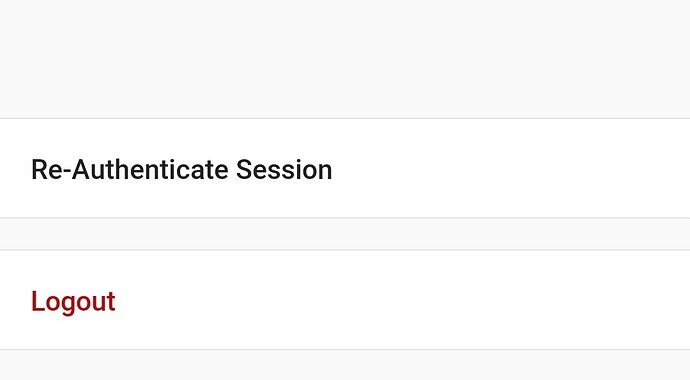Tap the Re-Authenticate Session option

tap(345, 168)
